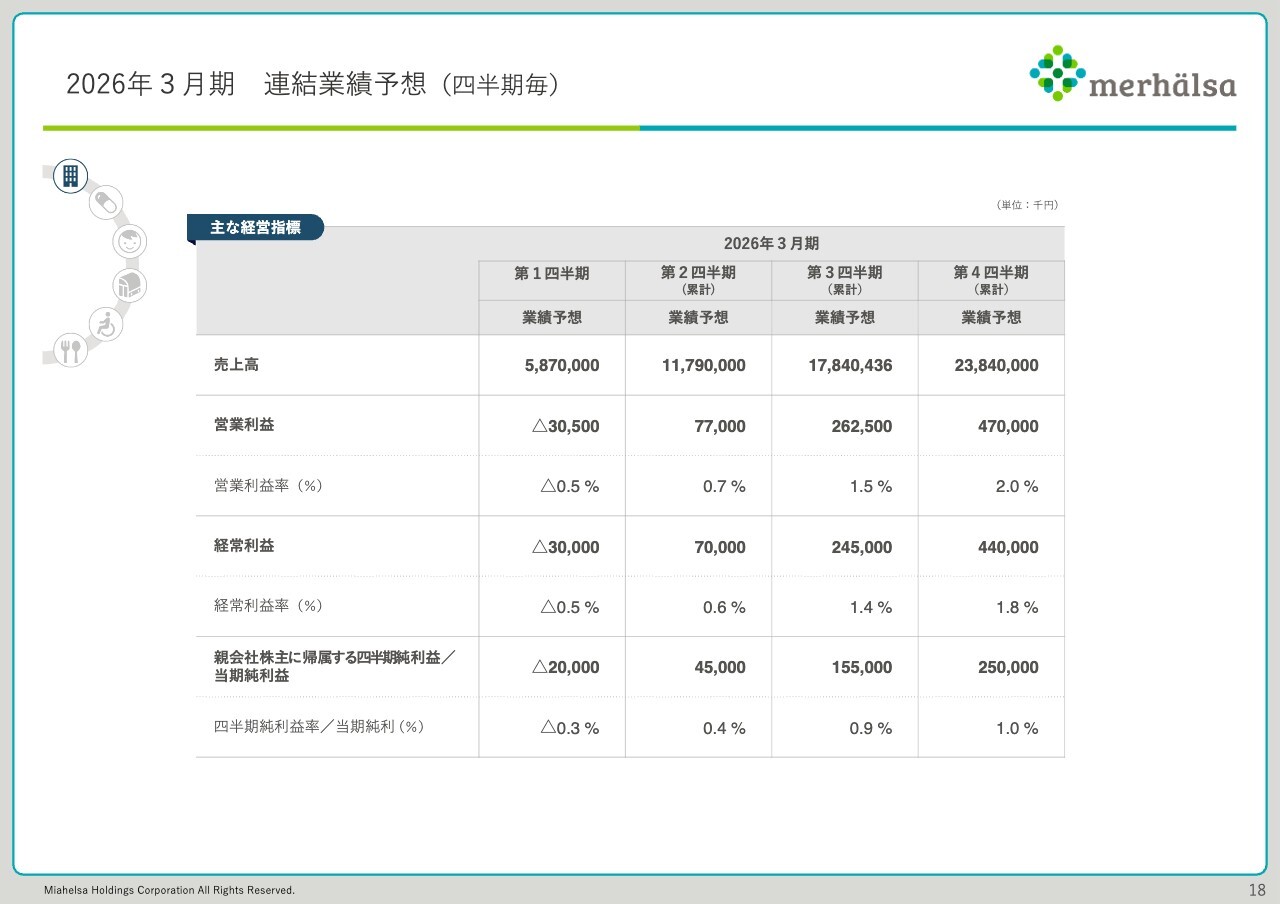Image resolution: width=1280 pixels, height=904 pixels.
Task: Click the 0.7 % operating margin cell
Action: tap(724, 487)
